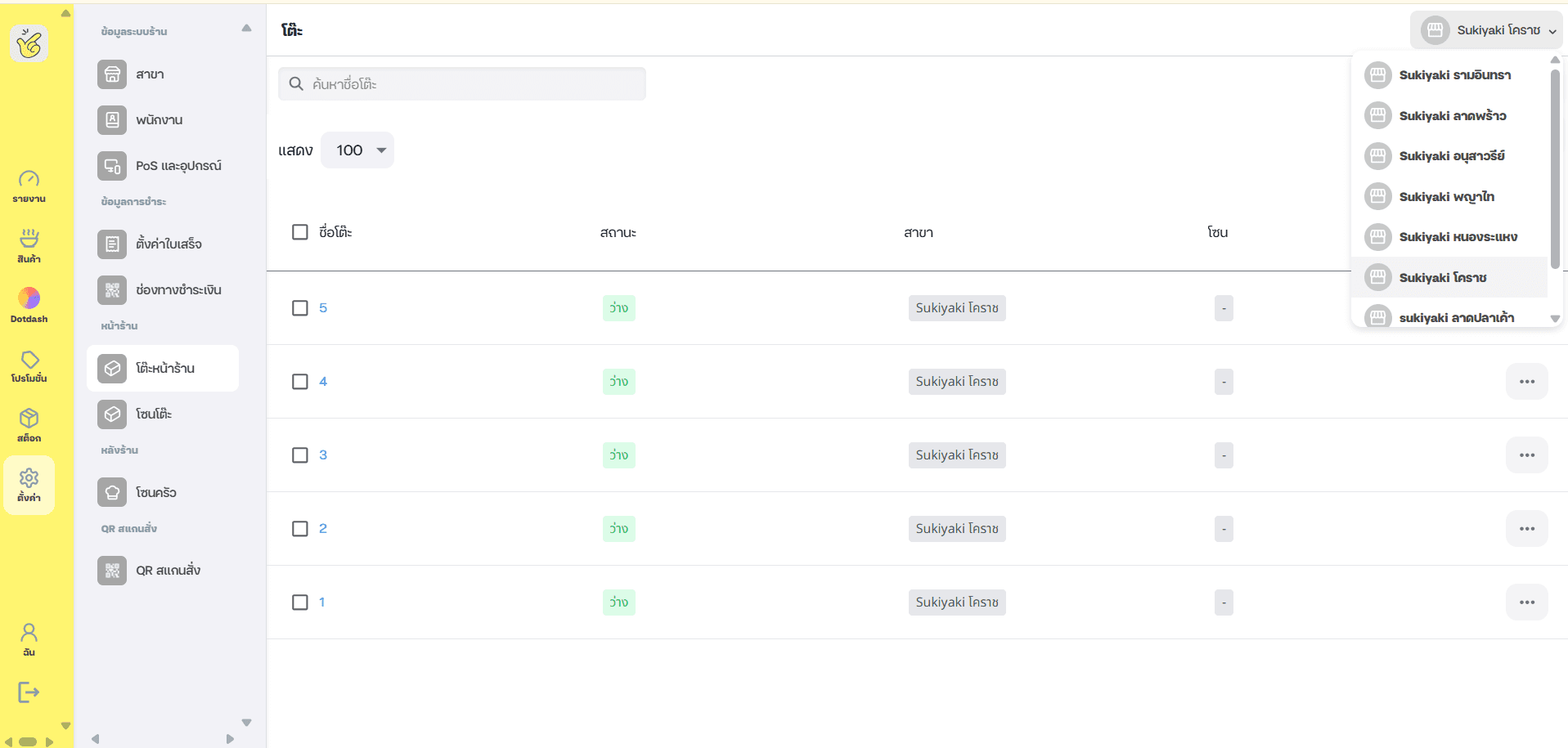Open table 2 name link
The height and width of the screenshot is (748, 1568).
pos(323,529)
